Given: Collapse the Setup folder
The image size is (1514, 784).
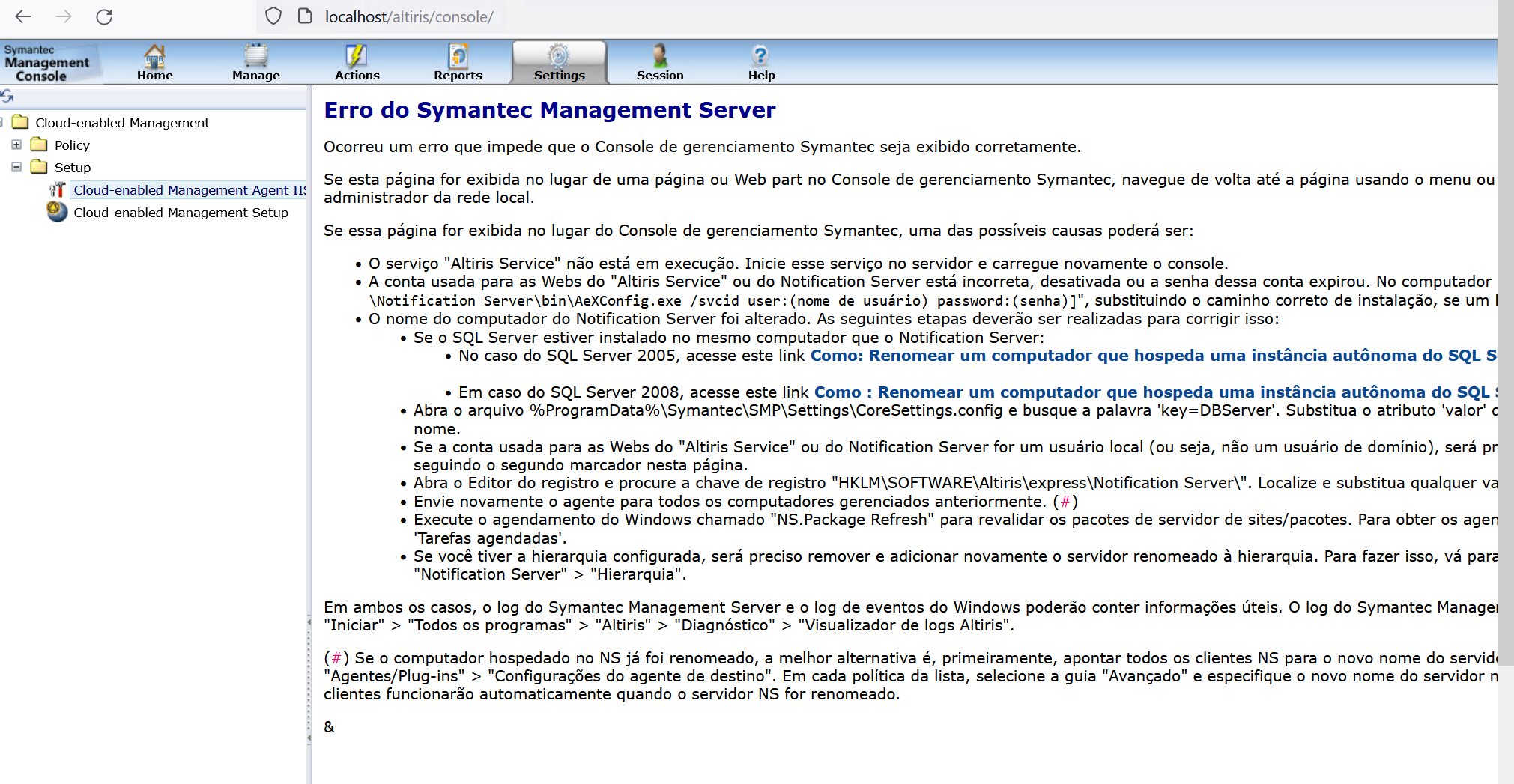Looking at the screenshot, I should (x=16, y=167).
